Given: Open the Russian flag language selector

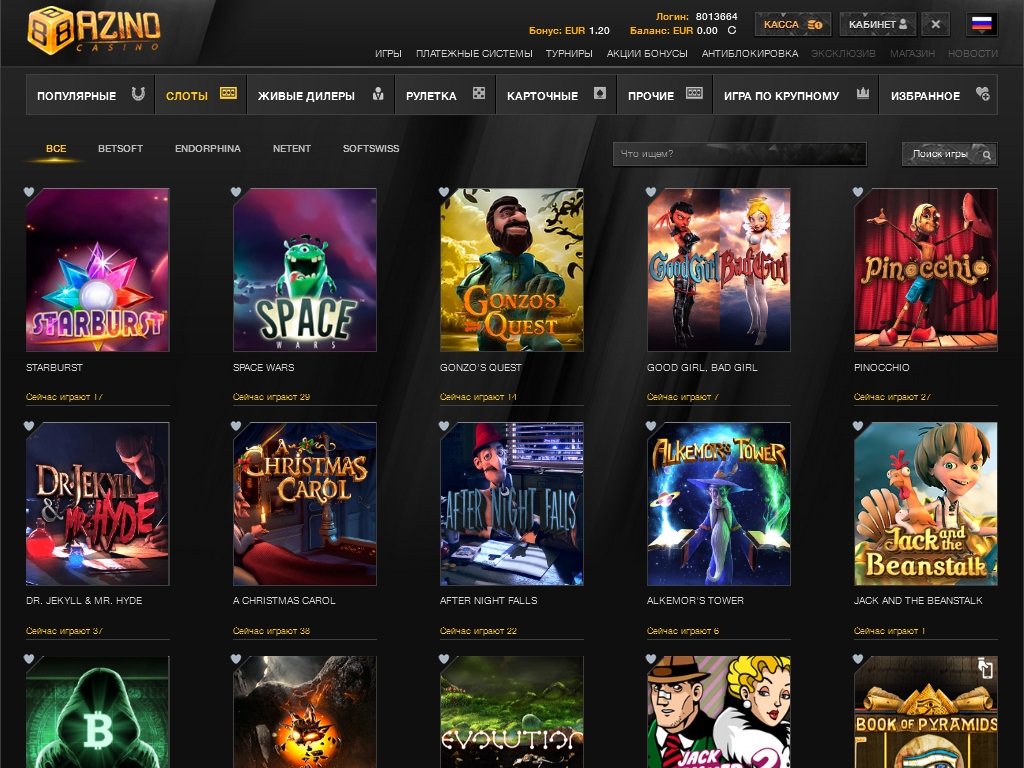Looking at the screenshot, I should [x=982, y=24].
